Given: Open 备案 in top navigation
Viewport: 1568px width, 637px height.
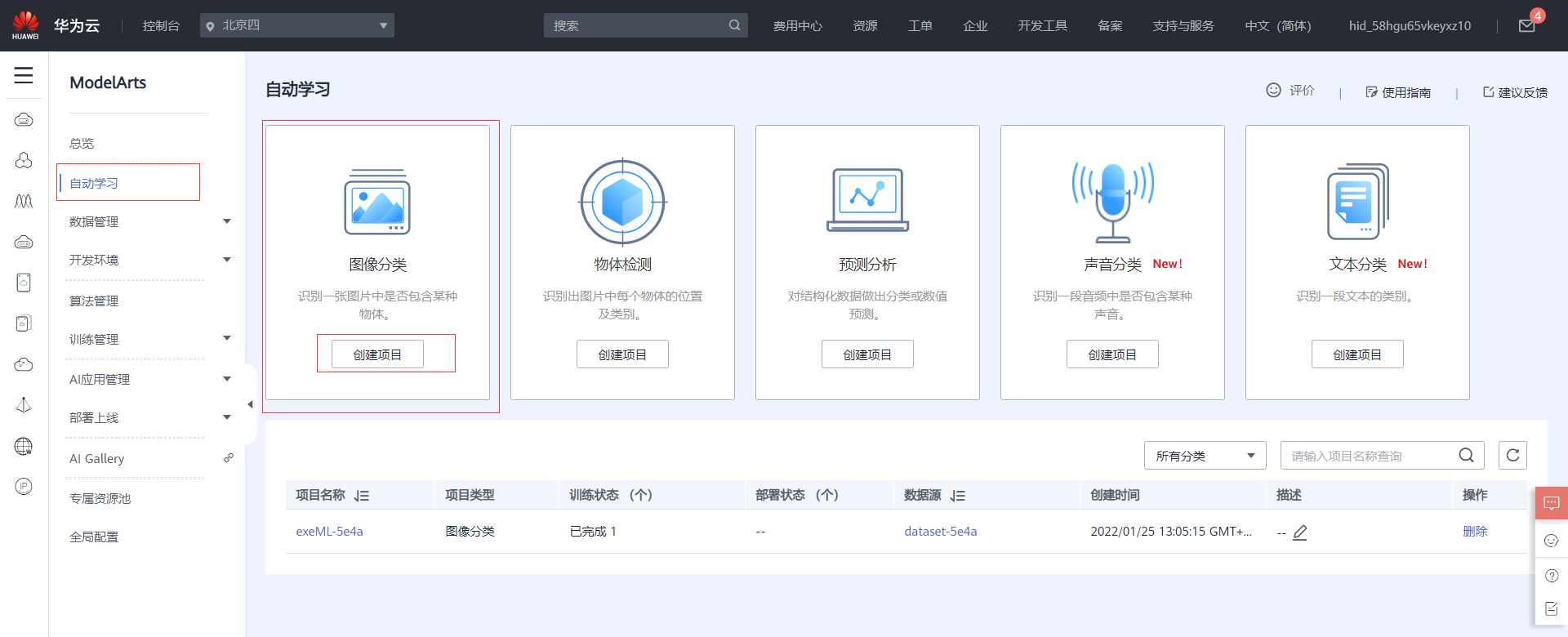Looking at the screenshot, I should click(x=1110, y=26).
